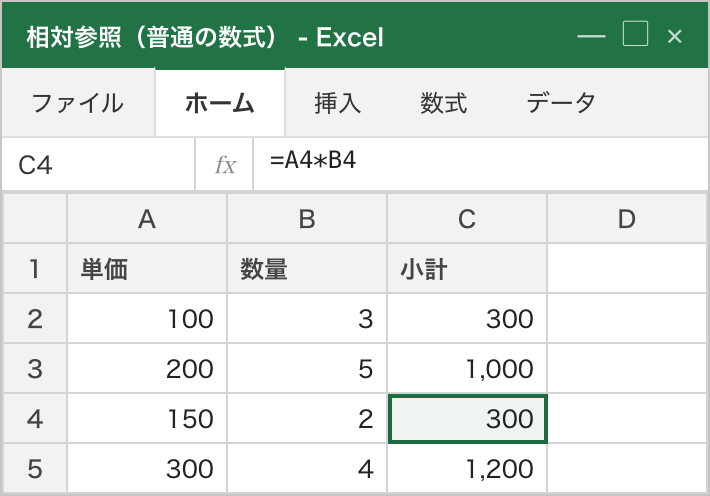Select the 数量 header cell
Image resolution: width=710 pixels, height=496 pixels.
[x=307, y=269]
